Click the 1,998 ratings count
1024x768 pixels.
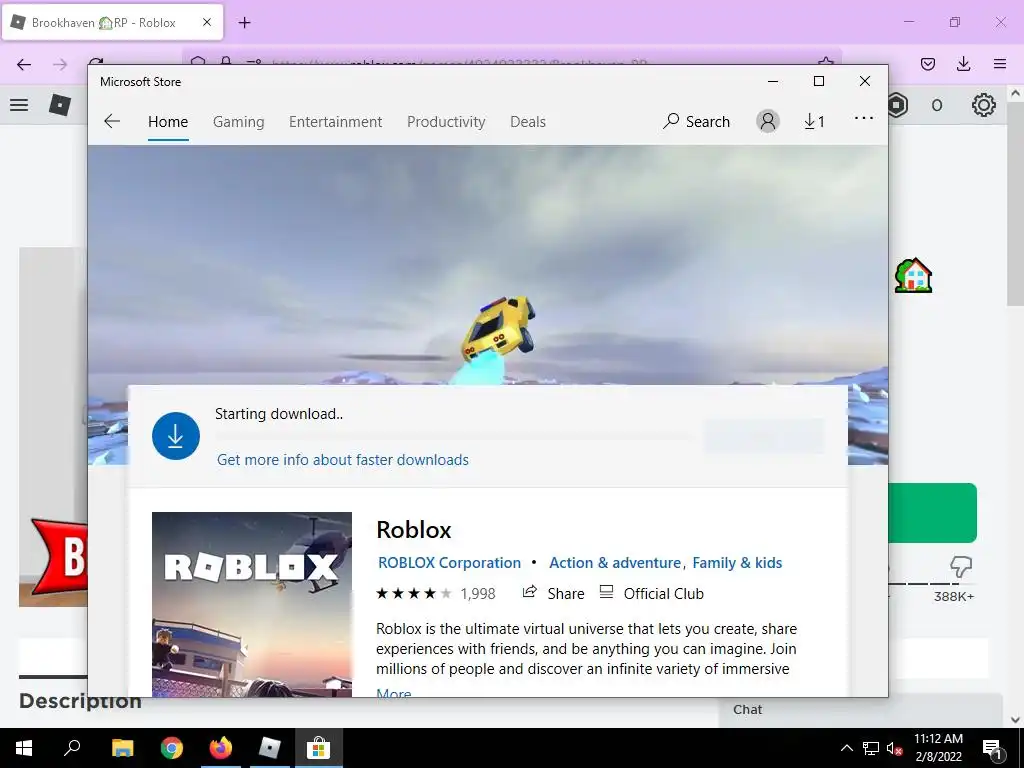click(x=478, y=594)
